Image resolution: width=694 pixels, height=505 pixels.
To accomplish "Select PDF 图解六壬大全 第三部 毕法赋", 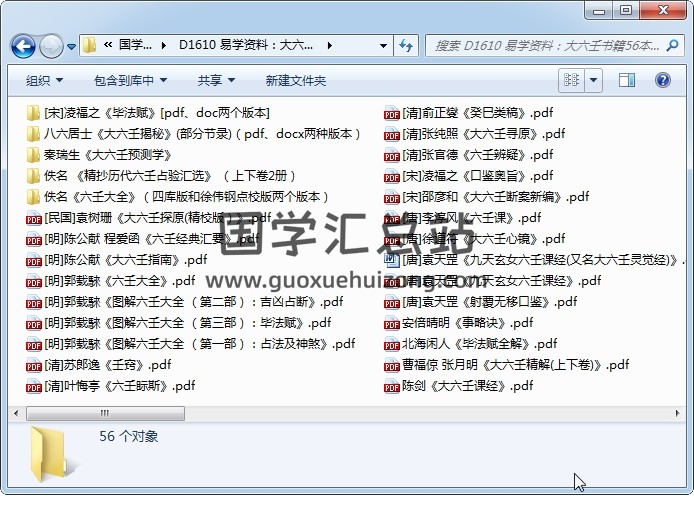I will (x=178, y=323).
